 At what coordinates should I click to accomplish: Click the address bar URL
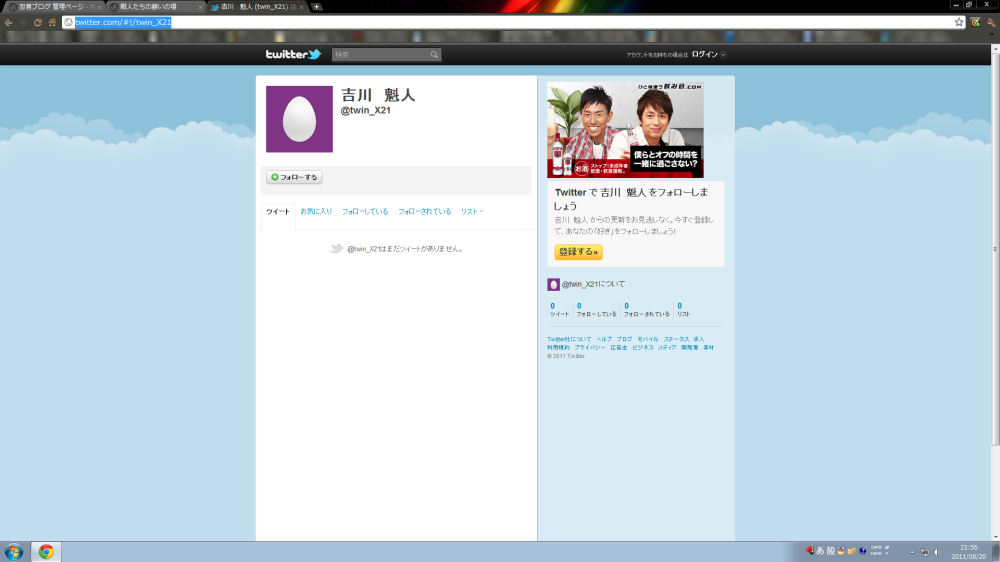point(123,22)
